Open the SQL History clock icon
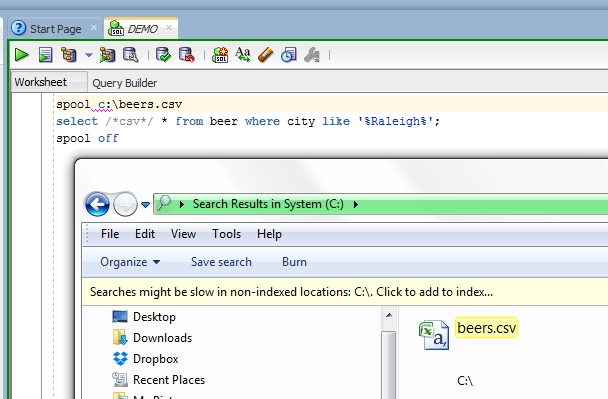This screenshot has width=608, height=399. click(289, 55)
